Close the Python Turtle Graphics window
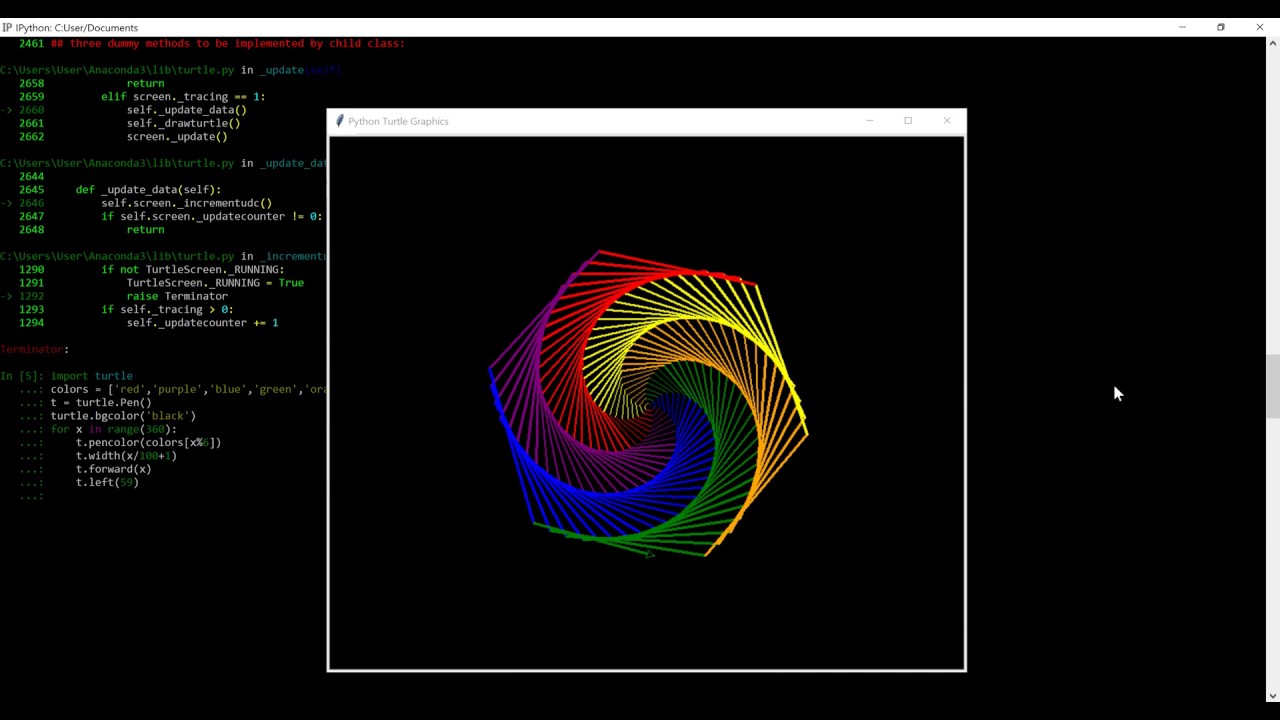Viewport: 1280px width, 720px height. click(947, 121)
